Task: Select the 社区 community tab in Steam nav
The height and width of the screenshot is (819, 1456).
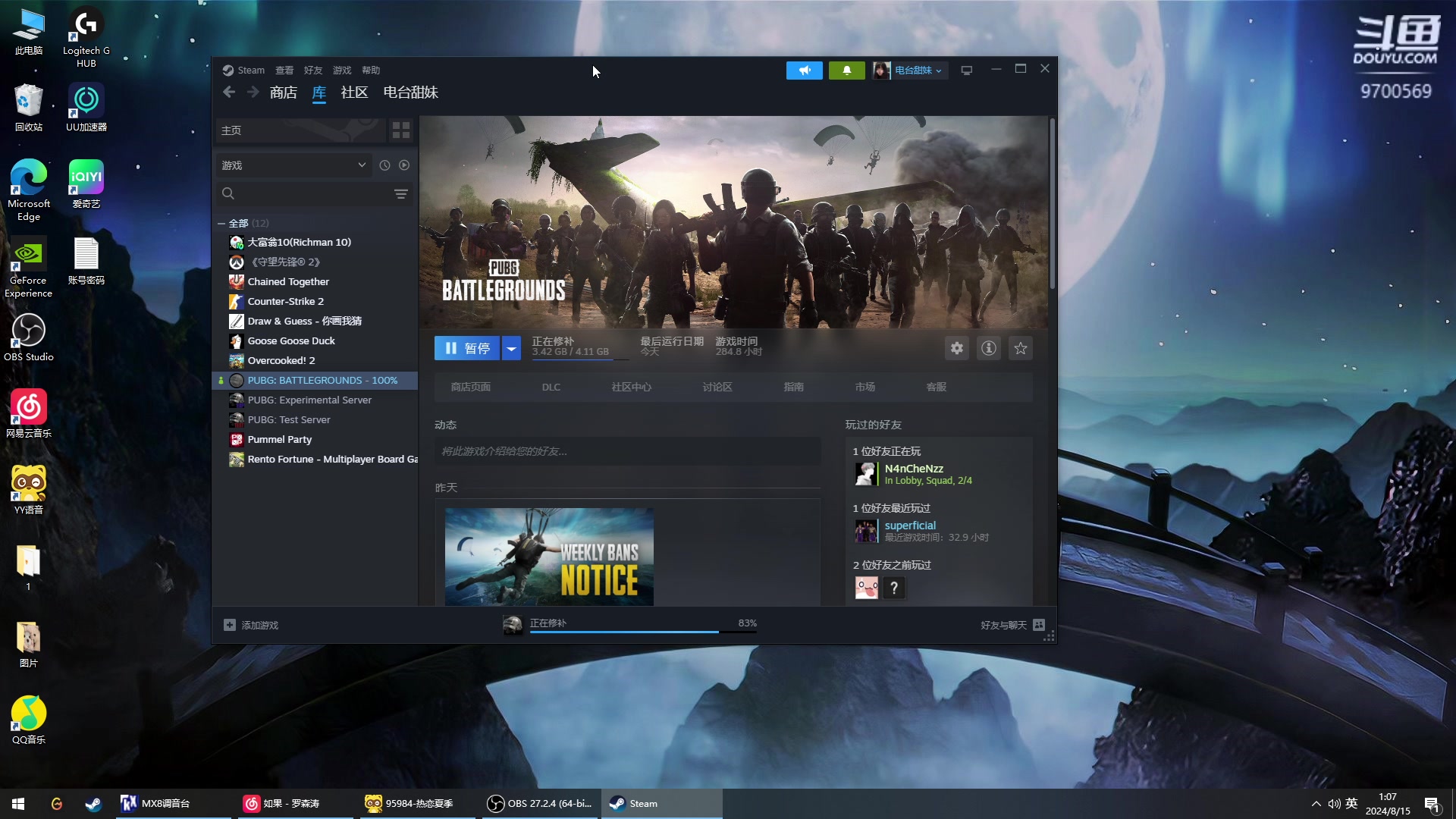Action: (x=354, y=92)
